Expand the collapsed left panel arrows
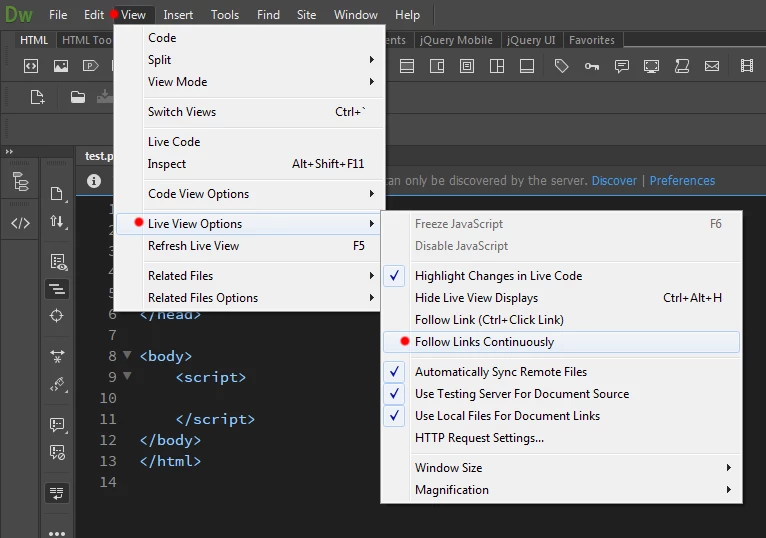Image resolution: width=766 pixels, height=538 pixels. (x=9, y=151)
